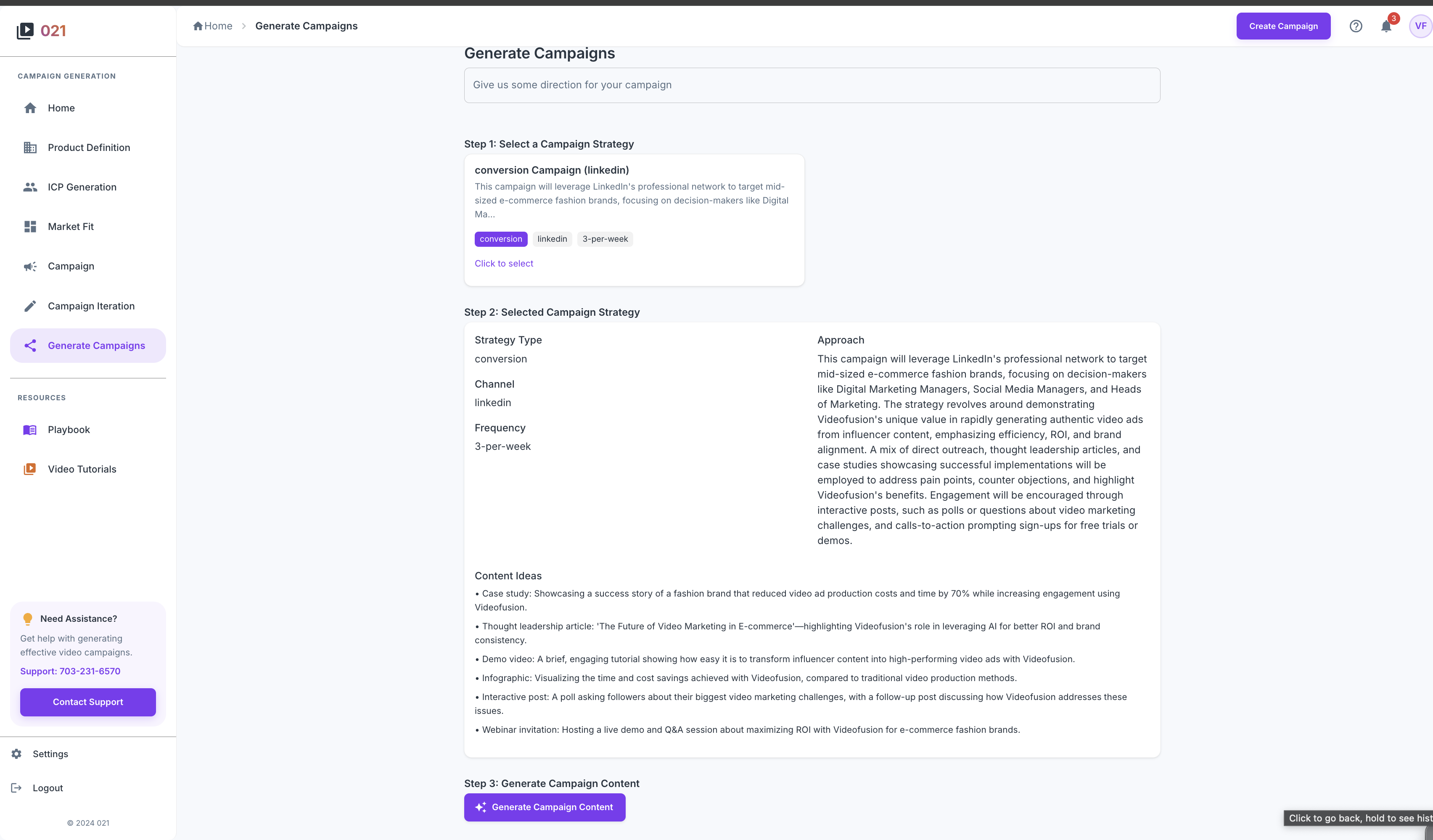Click the ICP Generation people icon
1433x840 pixels.
[30, 187]
